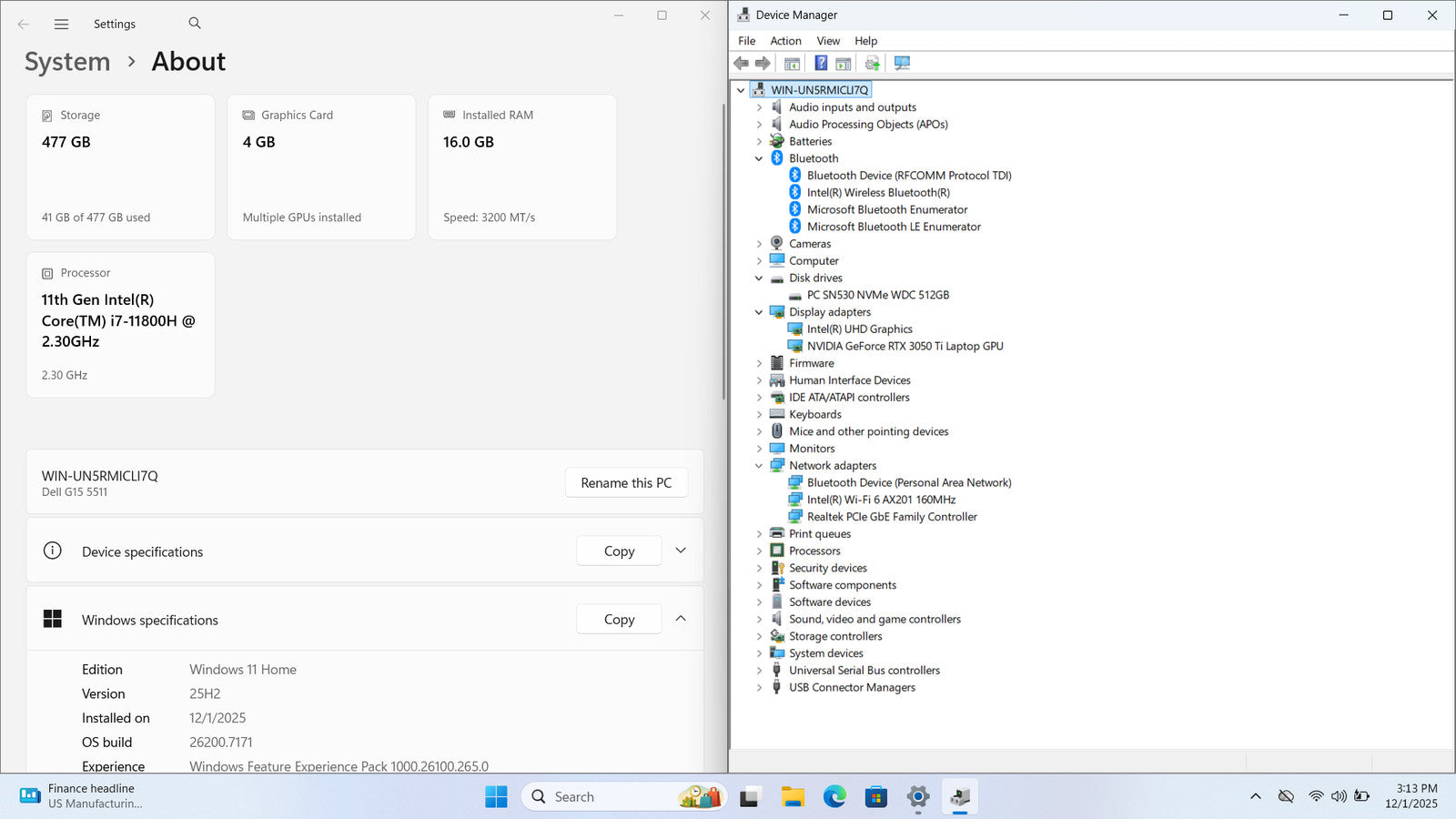Open the Settings hamburger navigation menu
This screenshot has width=1456, height=819.
point(61,25)
